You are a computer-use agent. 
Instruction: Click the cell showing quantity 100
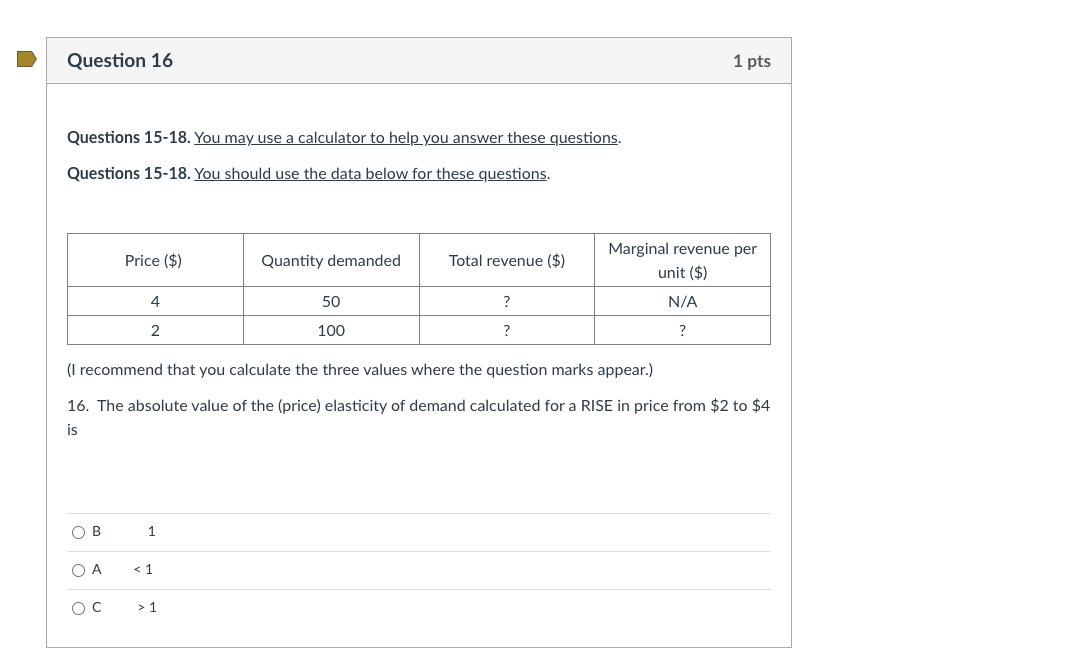[331, 330]
